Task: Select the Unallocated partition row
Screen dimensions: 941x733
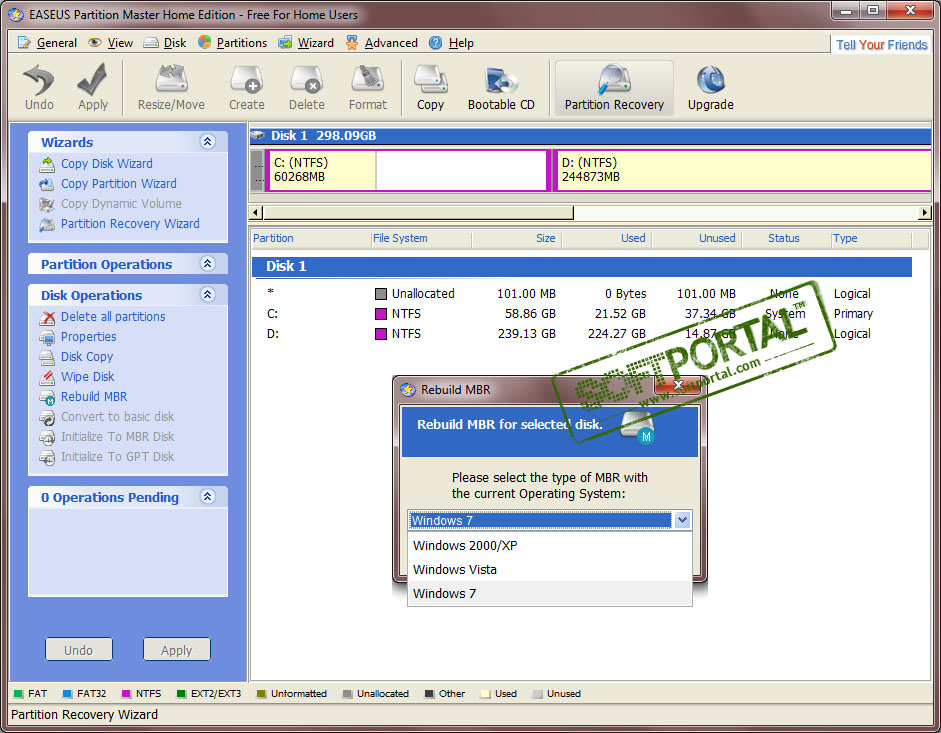Action: click(x=581, y=294)
